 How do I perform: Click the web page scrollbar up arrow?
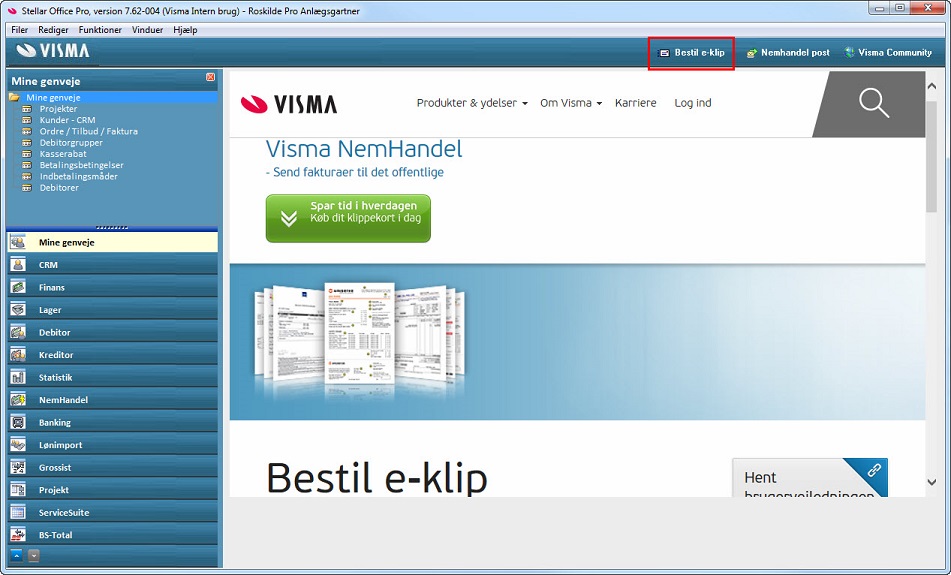932,86
